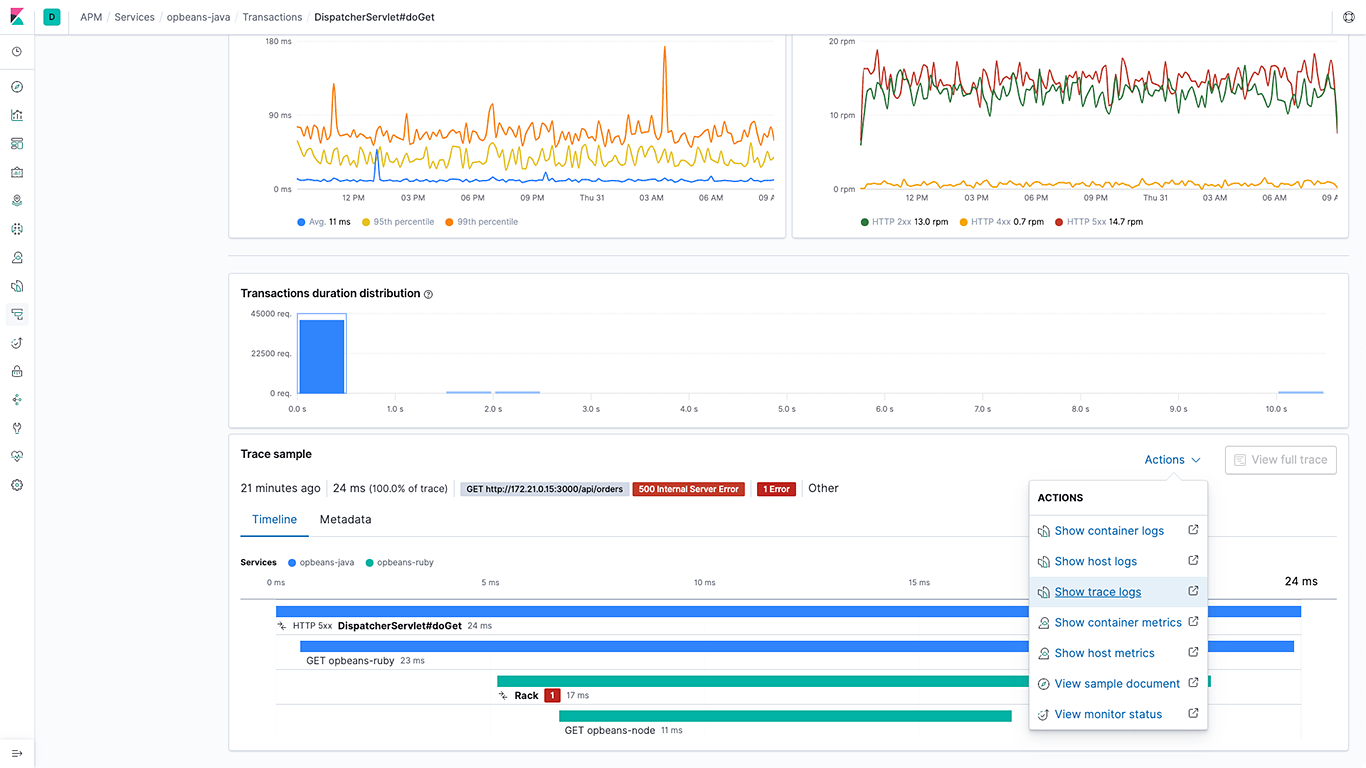Open the D space selector
Image resolution: width=1366 pixels, height=768 pixels.
pyautogui.click(x=51, y=17)
